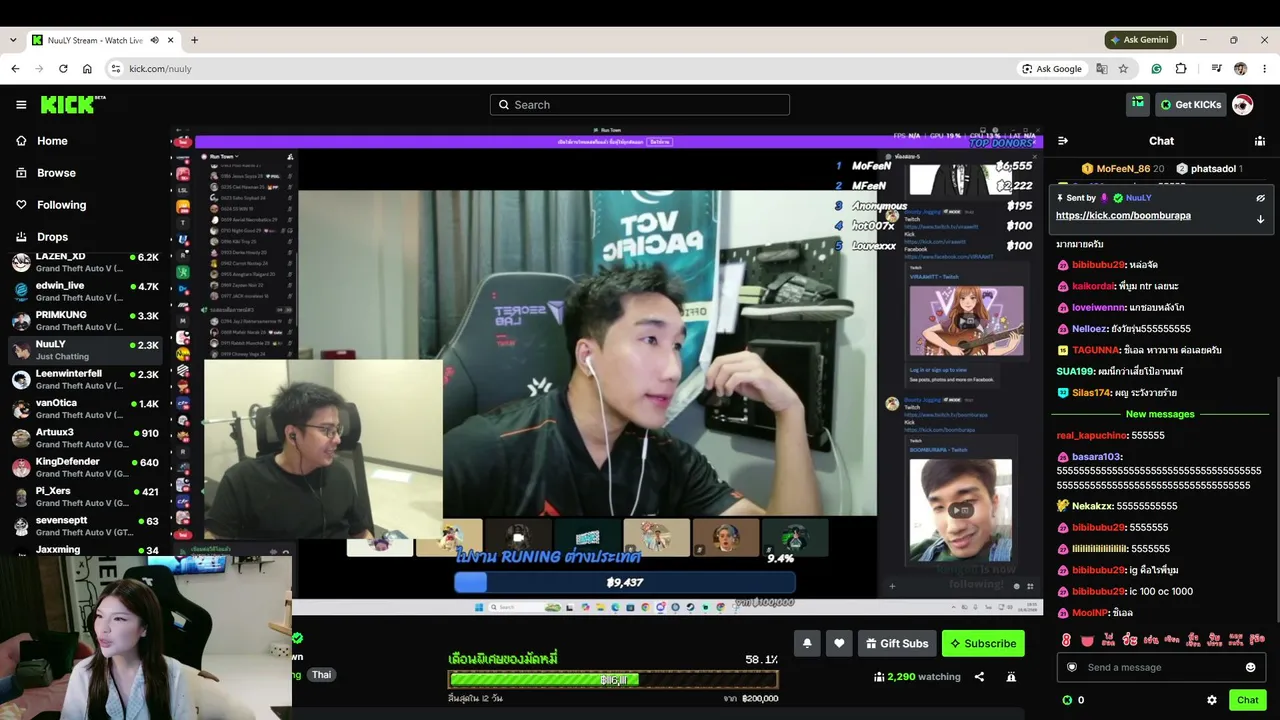Image resolution: width=1280 pixels, height=720 pixels.
Task: Click the Get KICKs button
Action: click(x=1190, y=105)
